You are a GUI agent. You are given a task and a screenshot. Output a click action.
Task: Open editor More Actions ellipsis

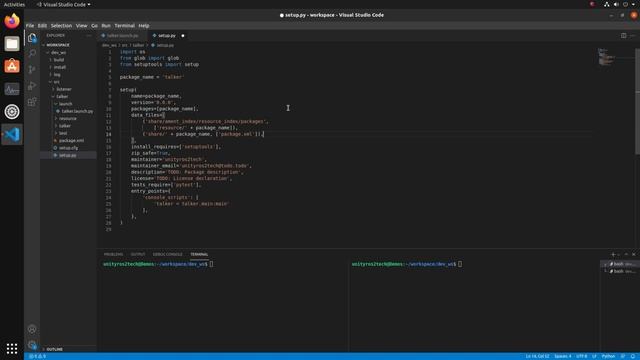[632, 36]
